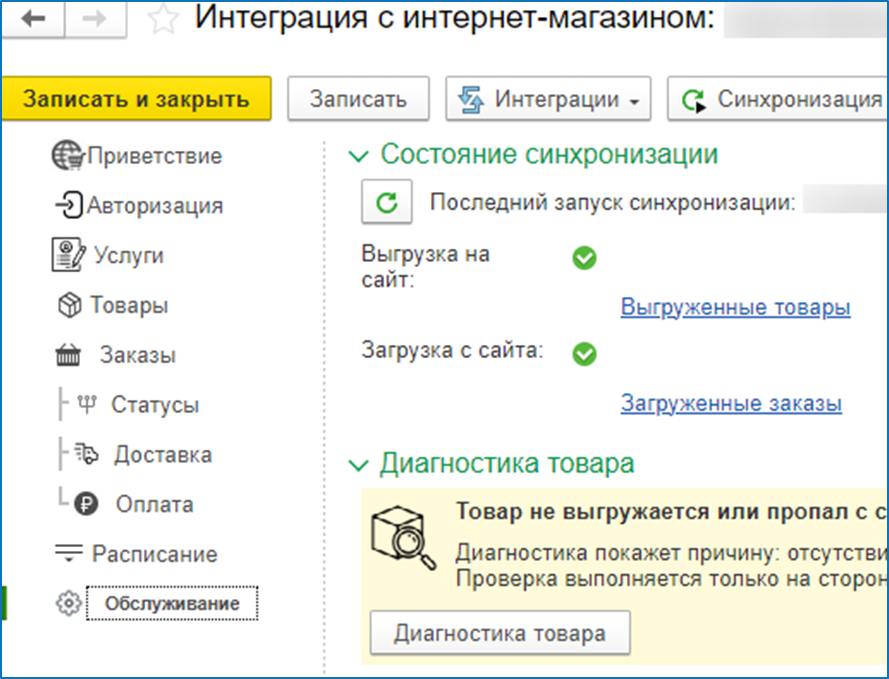Screen dimensions: 889x679
Task: Open the Интеграции dropdown menu
Action: tap(548, 99)
